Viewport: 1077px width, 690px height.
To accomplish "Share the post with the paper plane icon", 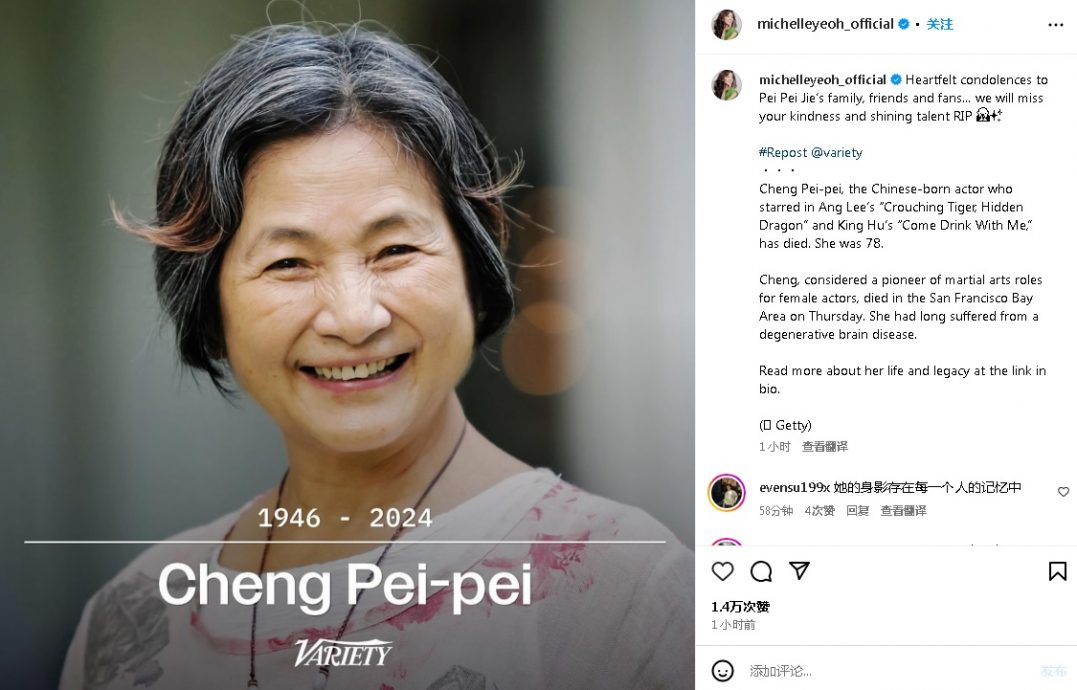I will tap(799, 571).
